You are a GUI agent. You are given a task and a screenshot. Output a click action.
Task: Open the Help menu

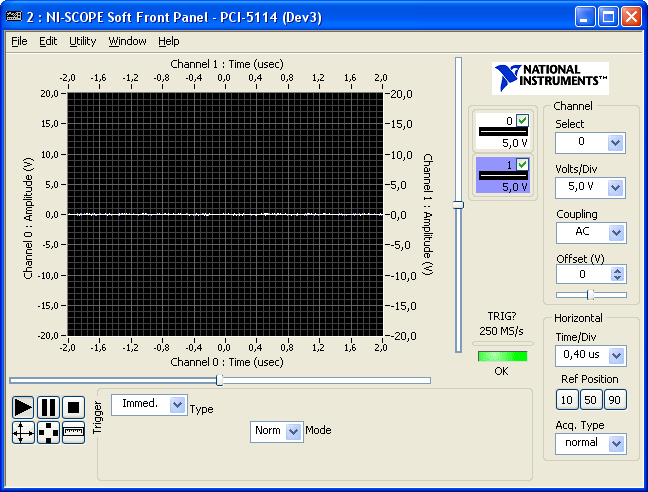click(x=169, y=41)
